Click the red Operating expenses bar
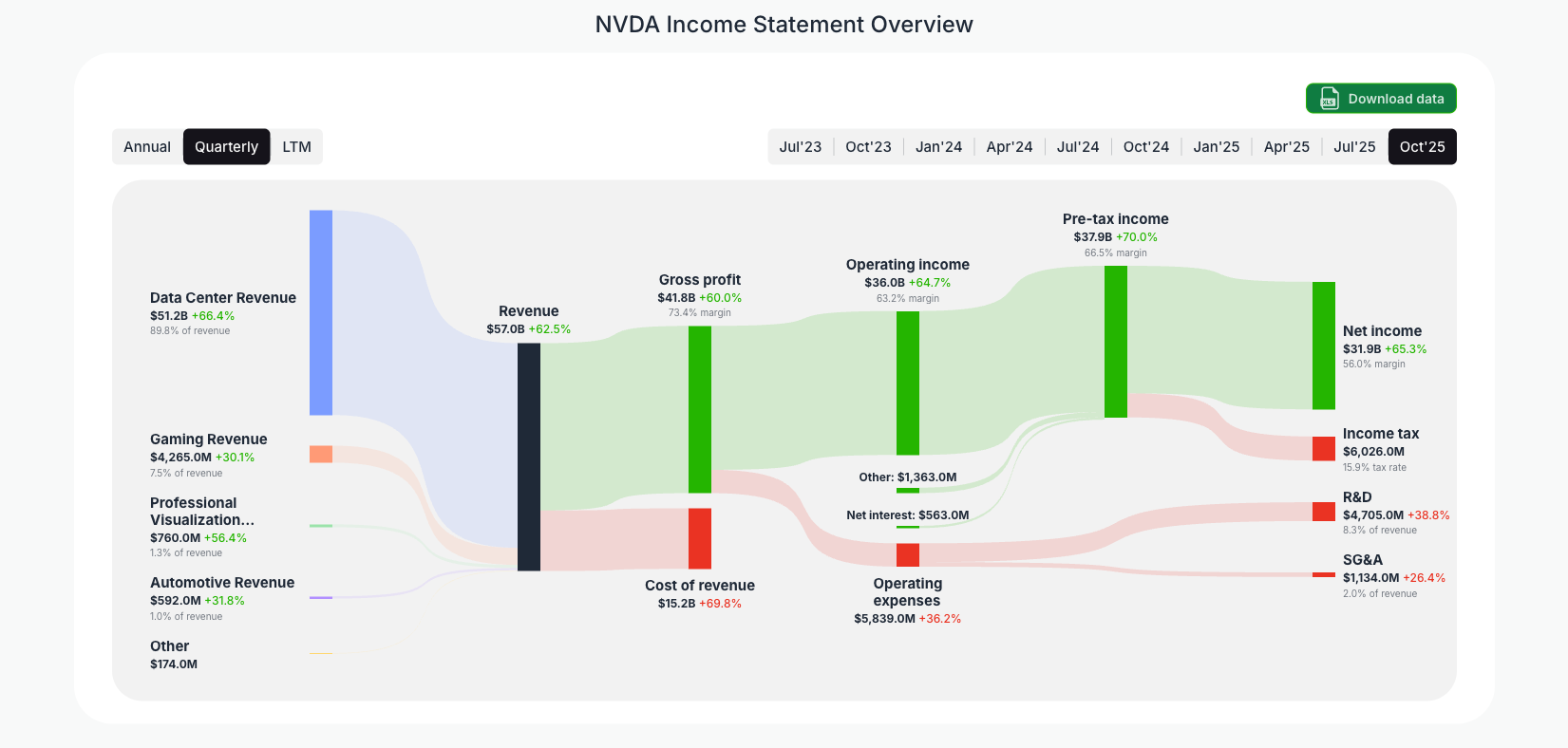The width and height of the screenshot is (1568, 748). [908, 555]
